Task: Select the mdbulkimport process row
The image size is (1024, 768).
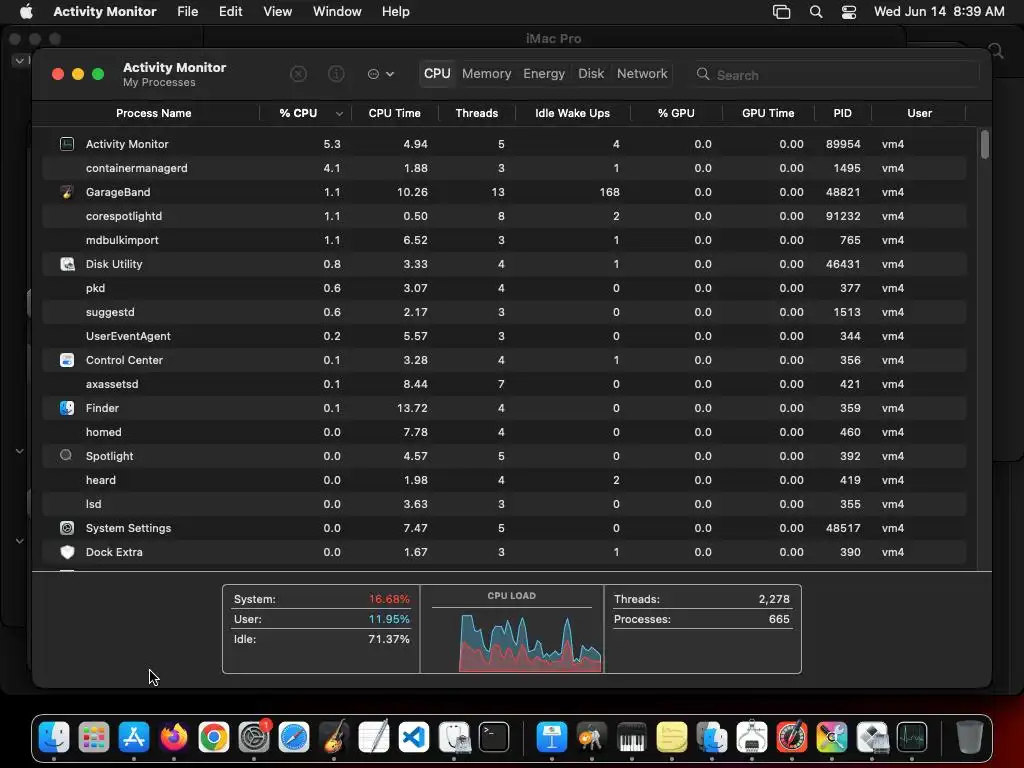Action: tap(504, 240)
